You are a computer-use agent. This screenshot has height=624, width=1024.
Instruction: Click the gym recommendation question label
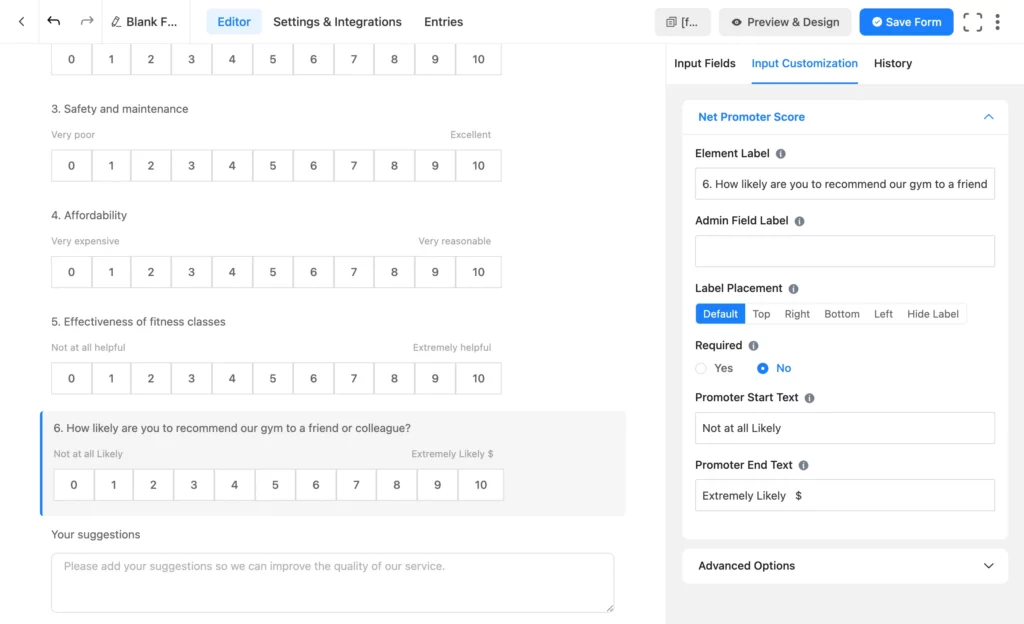232,428
